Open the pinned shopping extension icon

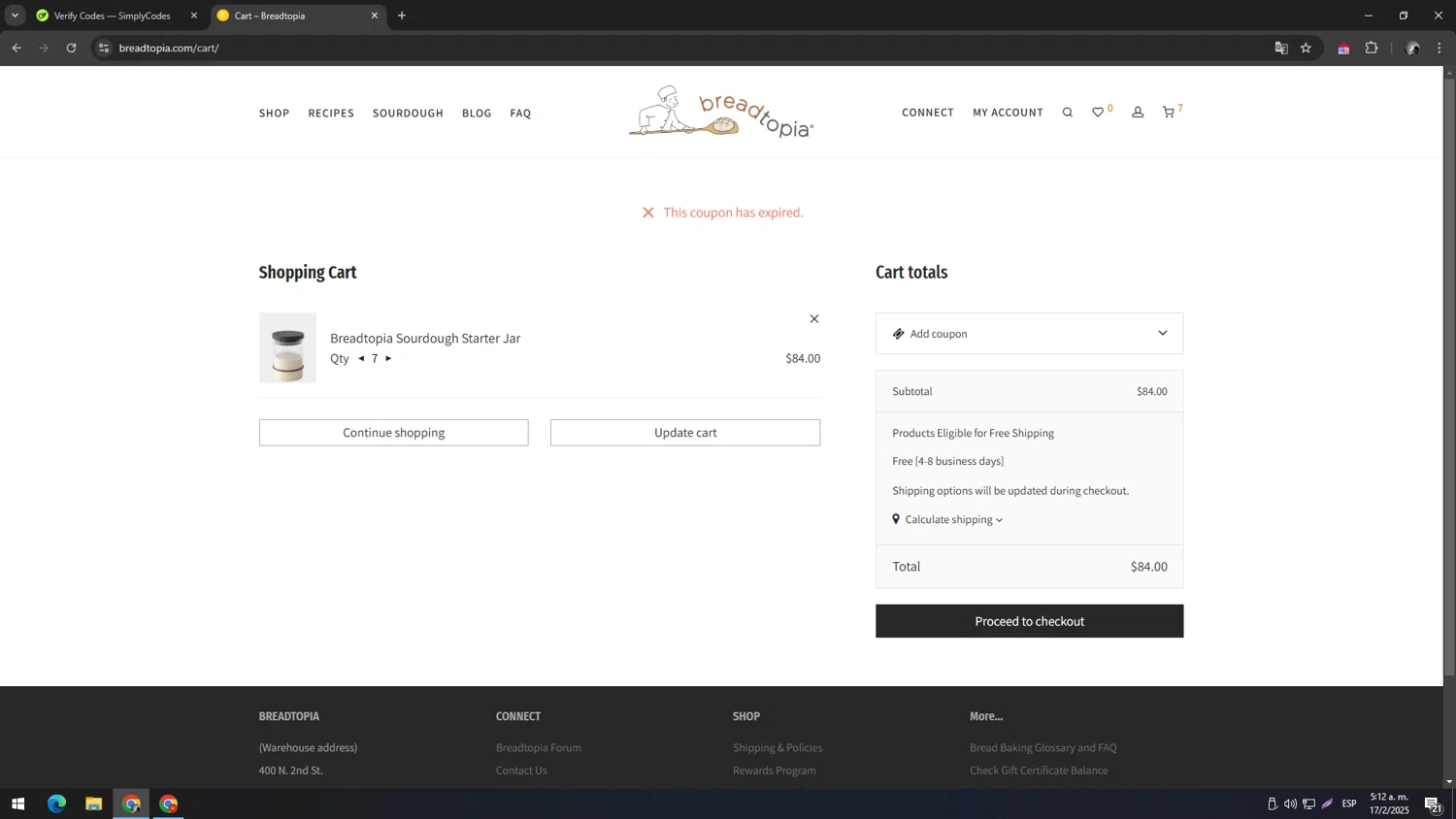(x=1343, y=48)
